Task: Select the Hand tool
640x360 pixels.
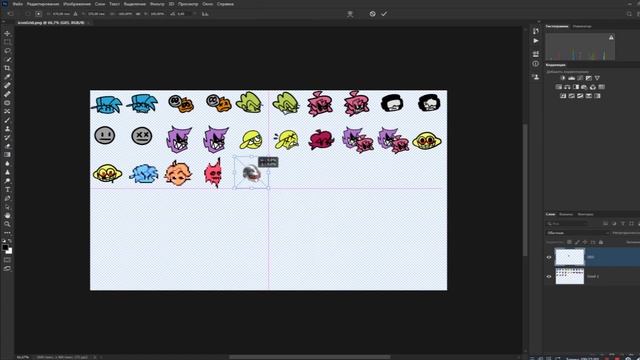Action: [x=7, y=216]
